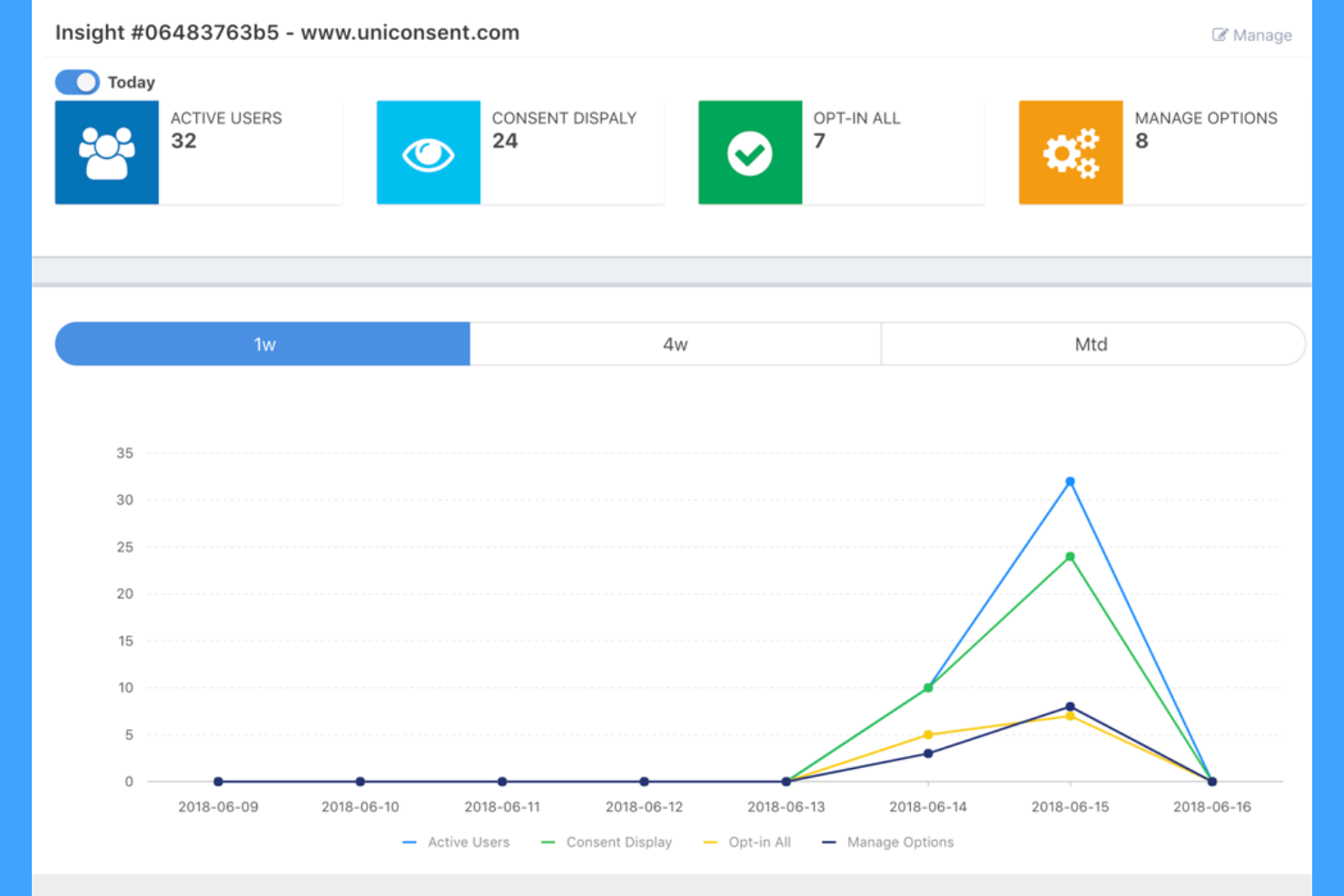Click the peak data point on 2018-06-15
1344x896 pixels.
pyautogui.click(x=1069, y=482)
